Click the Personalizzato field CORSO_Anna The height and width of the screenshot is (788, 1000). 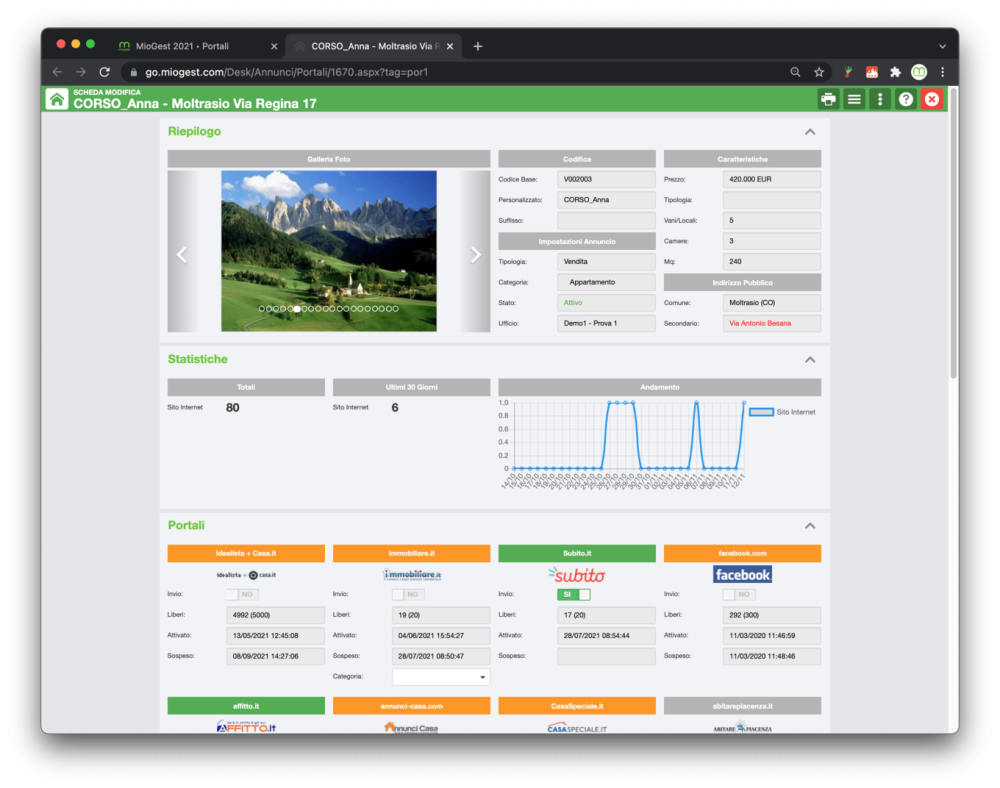click(x=606, y=200)
